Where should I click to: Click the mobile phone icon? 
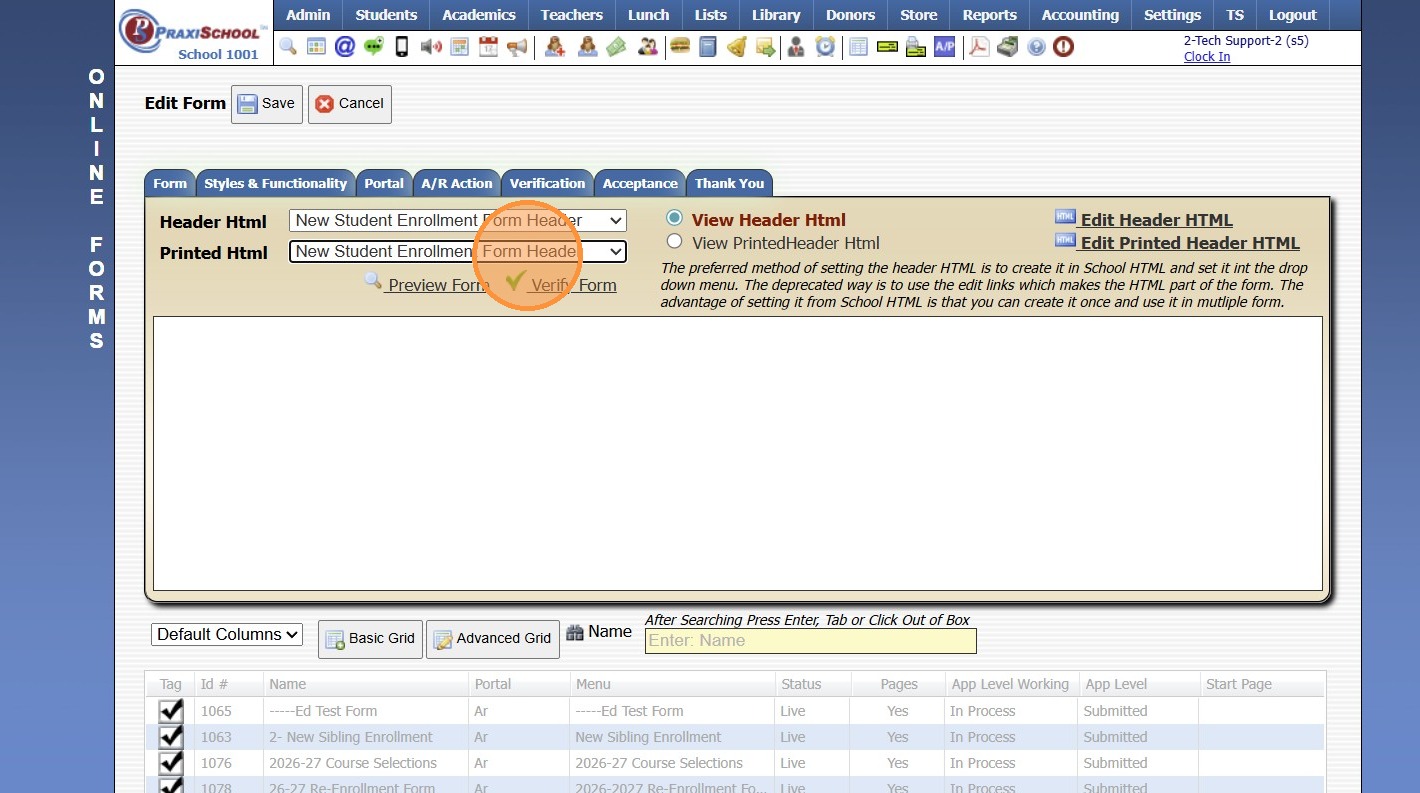[402, 46]
